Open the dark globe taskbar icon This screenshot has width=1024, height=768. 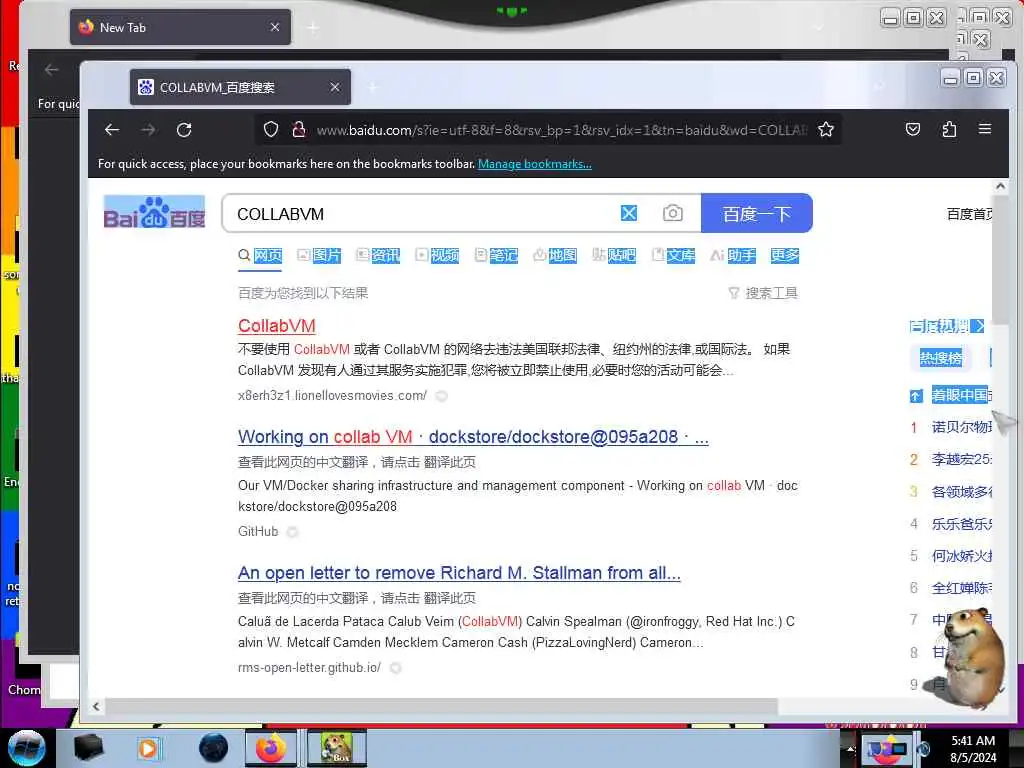point(214,748)
